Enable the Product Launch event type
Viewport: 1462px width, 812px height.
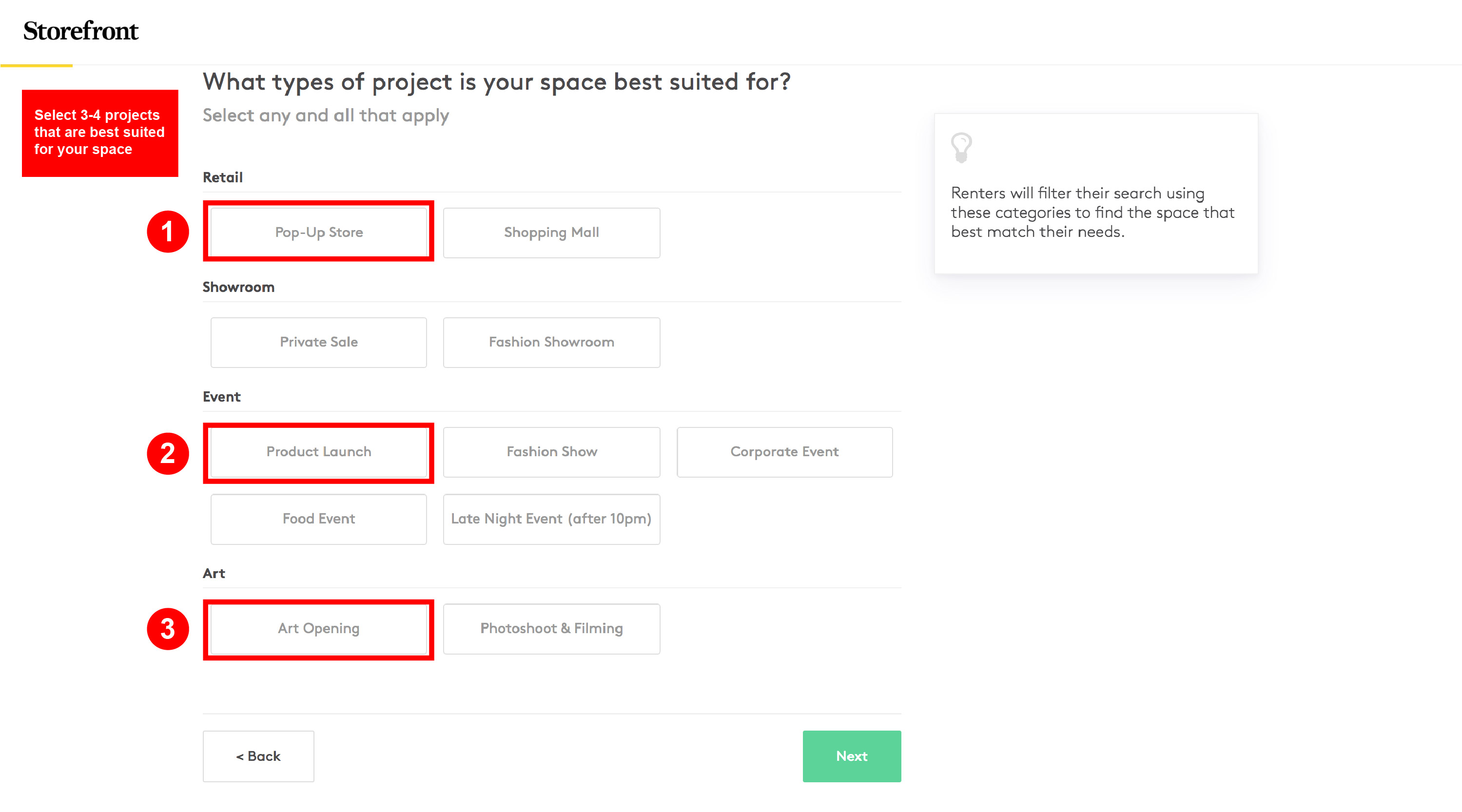[x=318, y=452]
